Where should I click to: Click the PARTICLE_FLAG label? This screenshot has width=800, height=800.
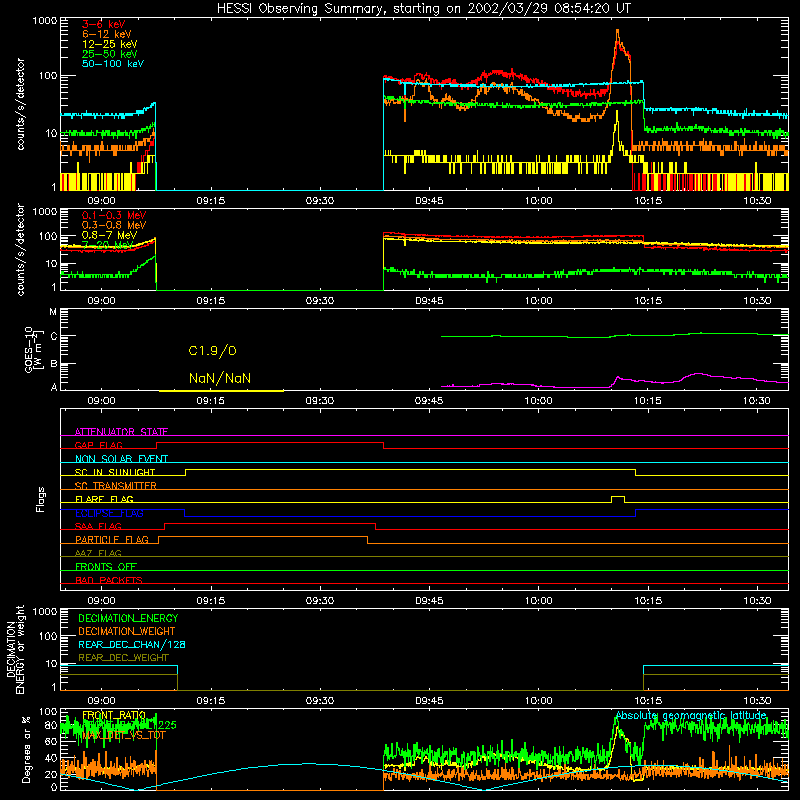112,540
